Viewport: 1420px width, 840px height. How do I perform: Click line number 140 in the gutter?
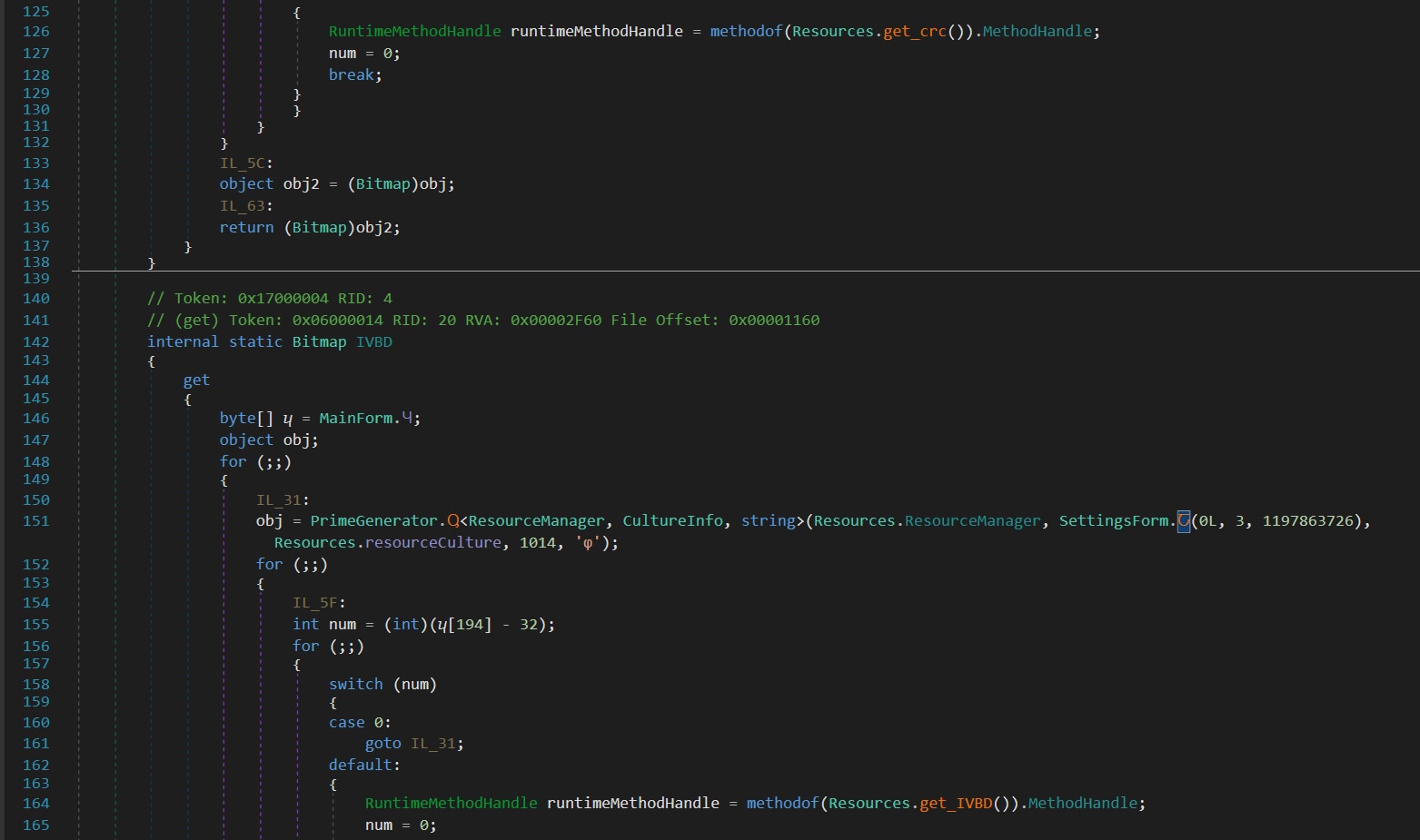click(x=36, y=299)
